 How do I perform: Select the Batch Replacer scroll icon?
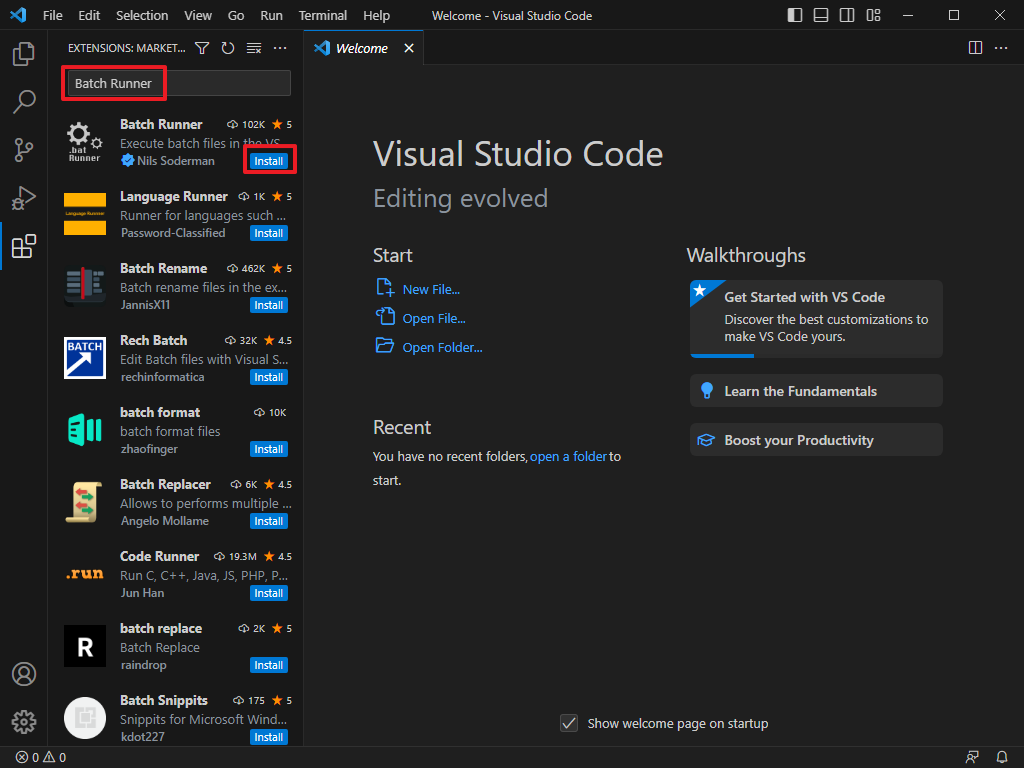(85, 502)
